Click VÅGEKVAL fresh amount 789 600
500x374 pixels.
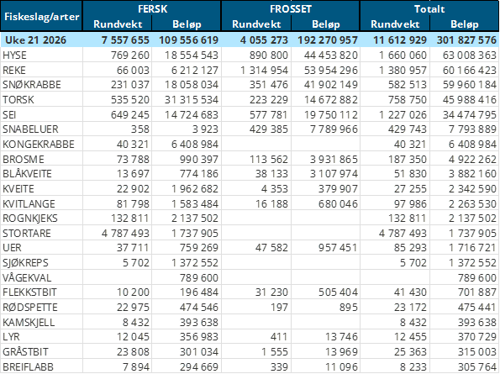tap(199, 278)
